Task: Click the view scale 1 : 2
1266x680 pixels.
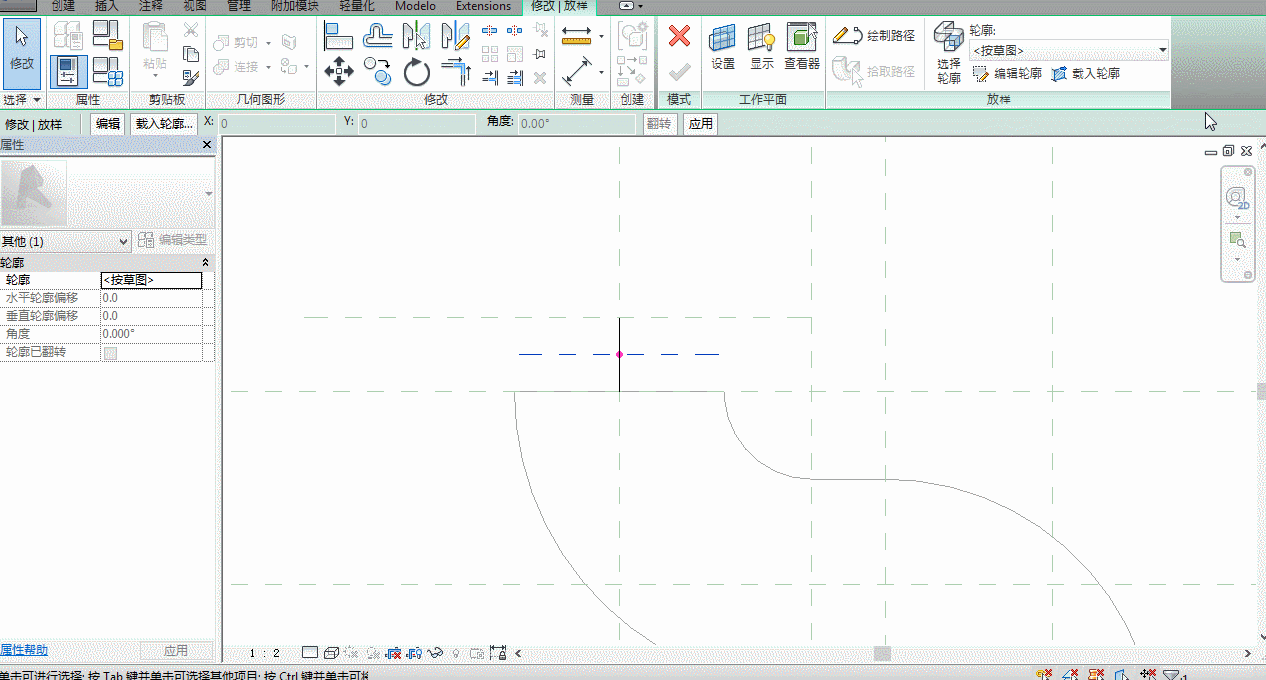Action: tap(264, 653)
